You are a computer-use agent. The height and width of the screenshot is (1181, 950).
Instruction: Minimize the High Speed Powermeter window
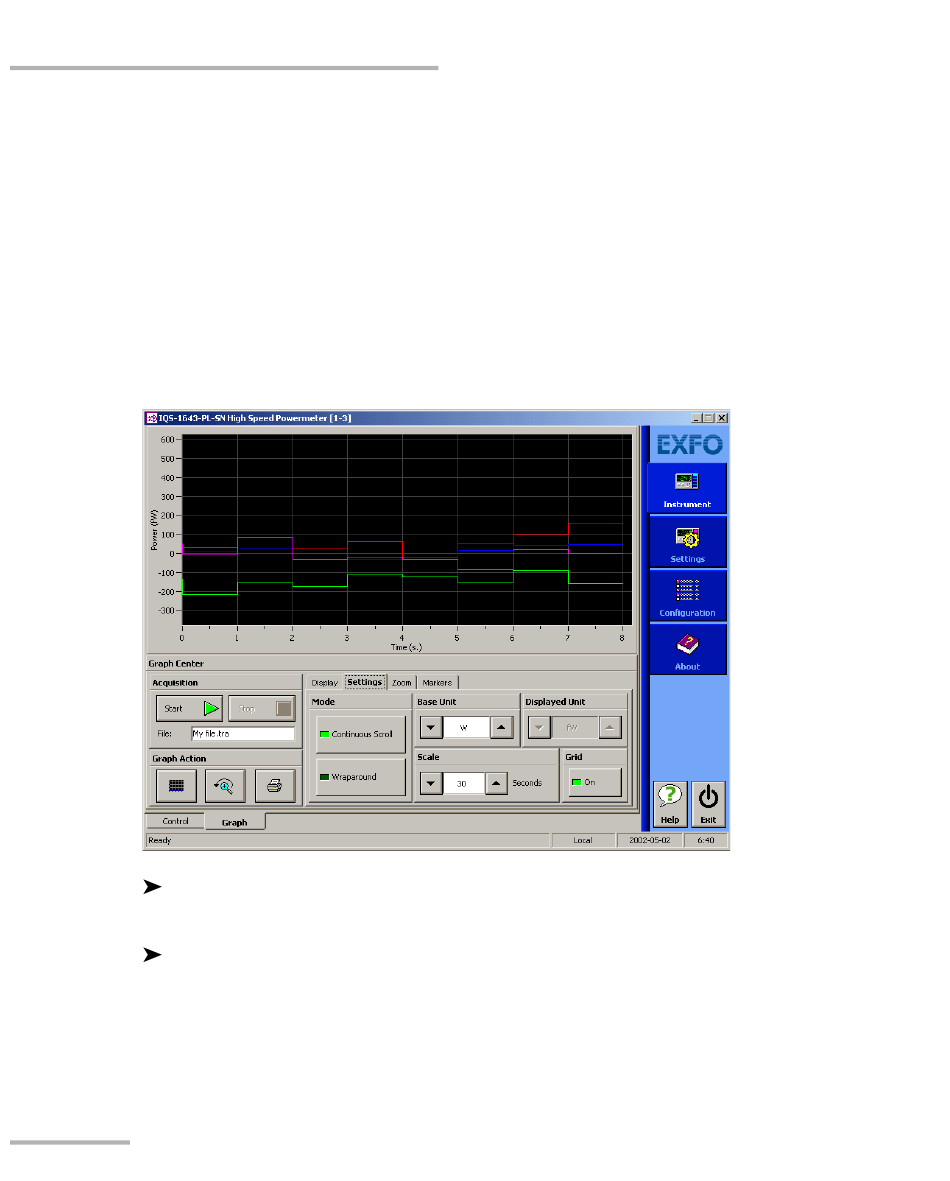coord(697,418)
